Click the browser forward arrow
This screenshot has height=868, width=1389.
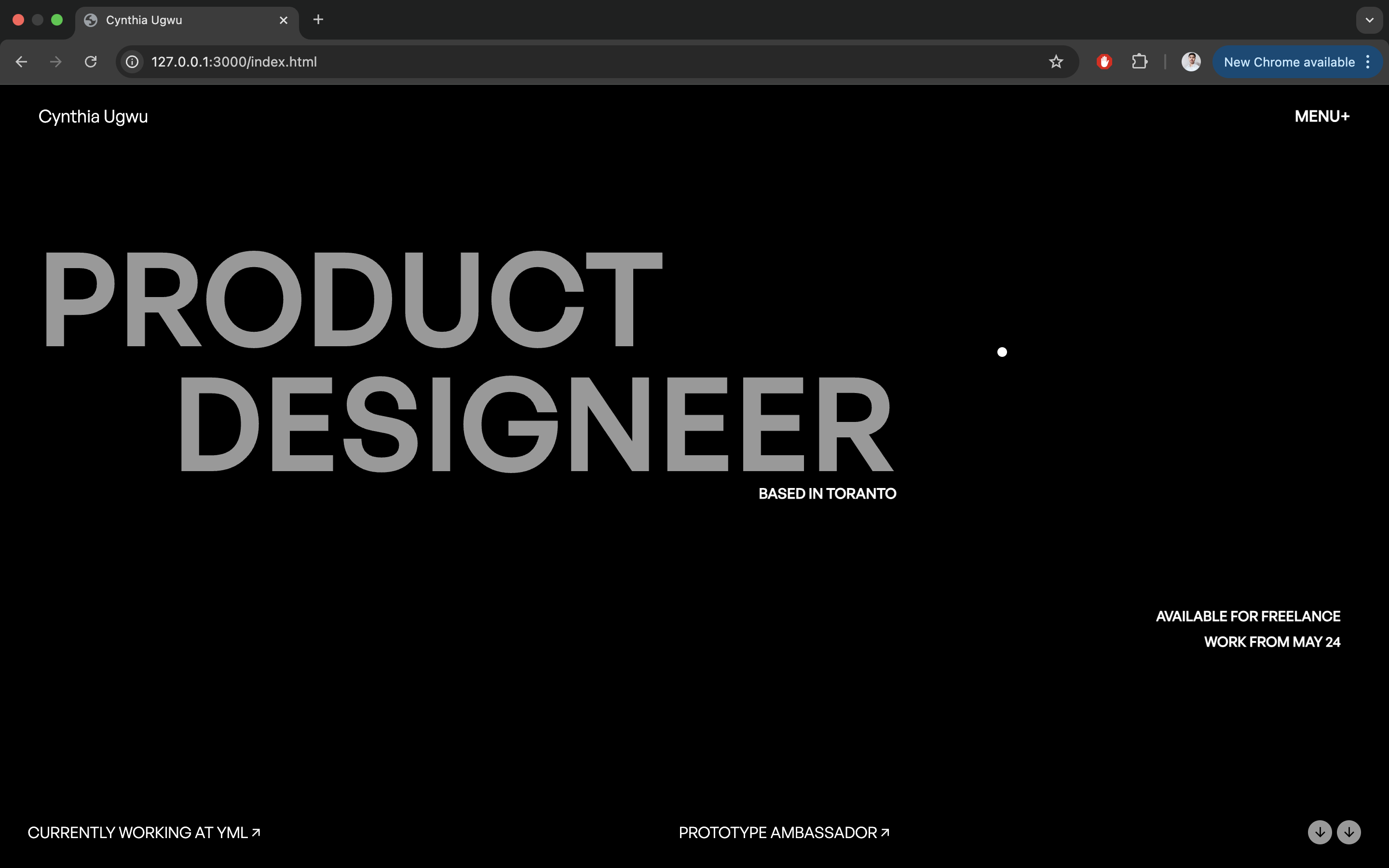pyautogui.click(x=55, y=62)
